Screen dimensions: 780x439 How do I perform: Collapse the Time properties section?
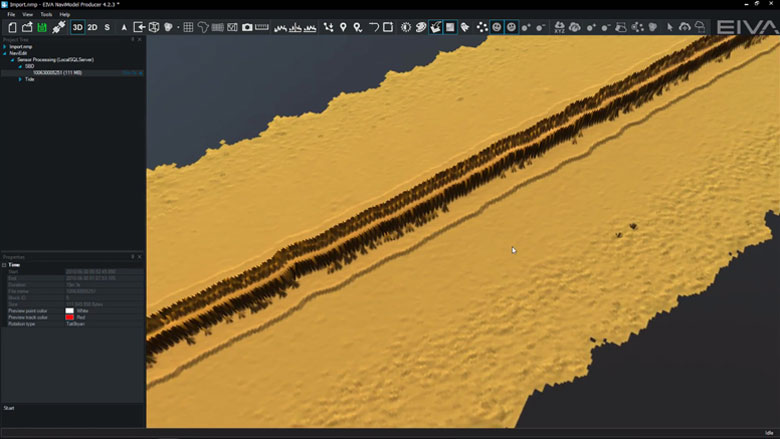point(5,265)
